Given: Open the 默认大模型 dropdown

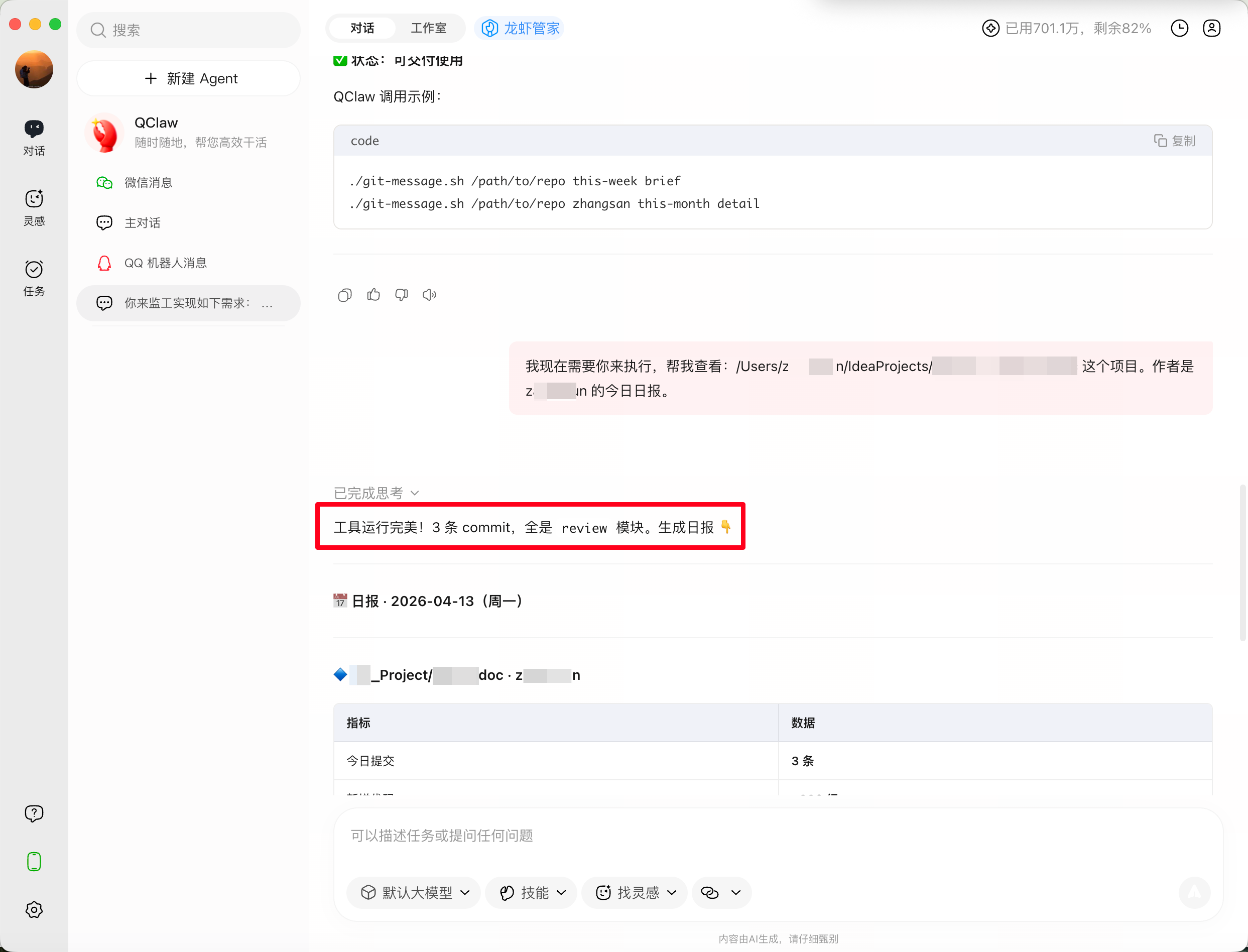Looking at the screenshot, I should (x=415, y=893).
